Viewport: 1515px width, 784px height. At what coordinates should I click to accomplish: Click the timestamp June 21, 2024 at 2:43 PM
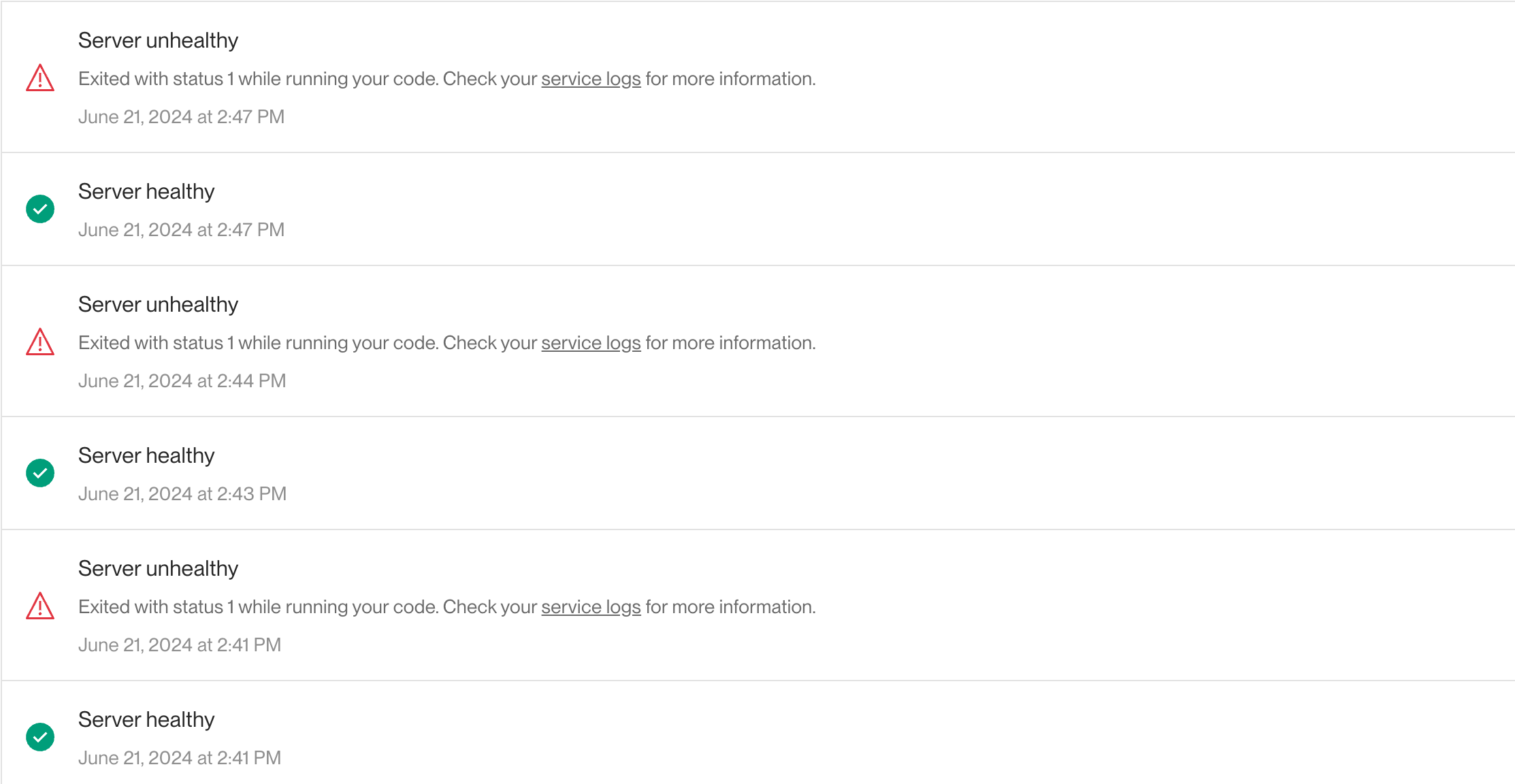pos(182,494)
